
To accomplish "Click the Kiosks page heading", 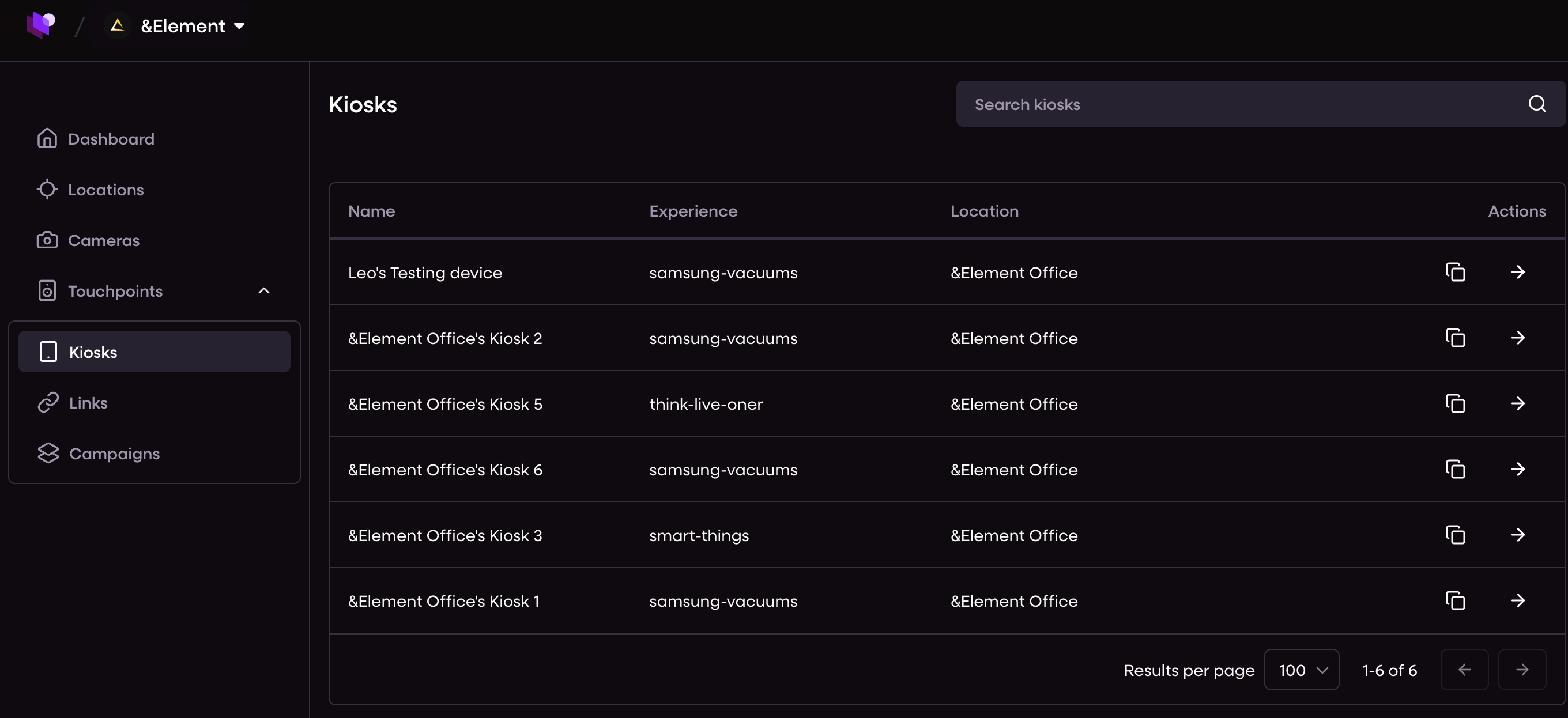I will tap(363, 104).
